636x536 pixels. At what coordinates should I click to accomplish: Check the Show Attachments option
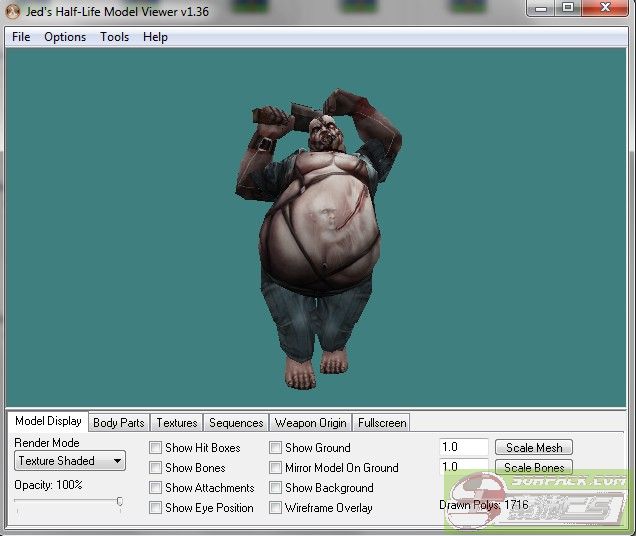(x=156, y=488)
